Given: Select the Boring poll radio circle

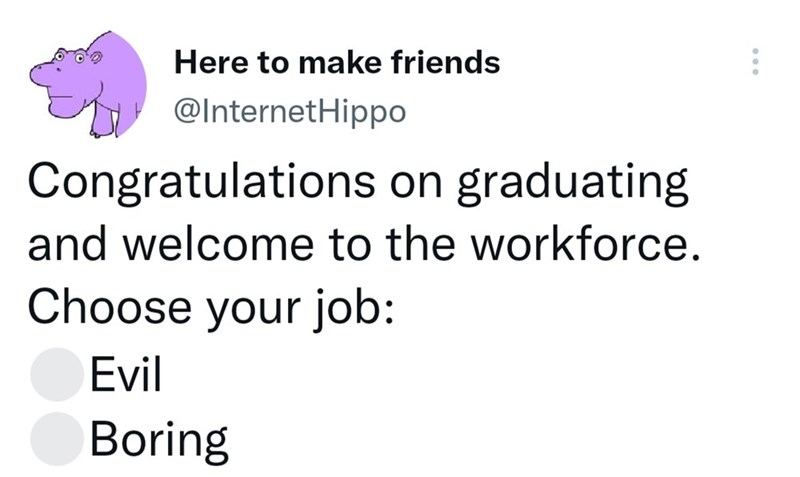Looking at the screenshot, I should point(55,438).
